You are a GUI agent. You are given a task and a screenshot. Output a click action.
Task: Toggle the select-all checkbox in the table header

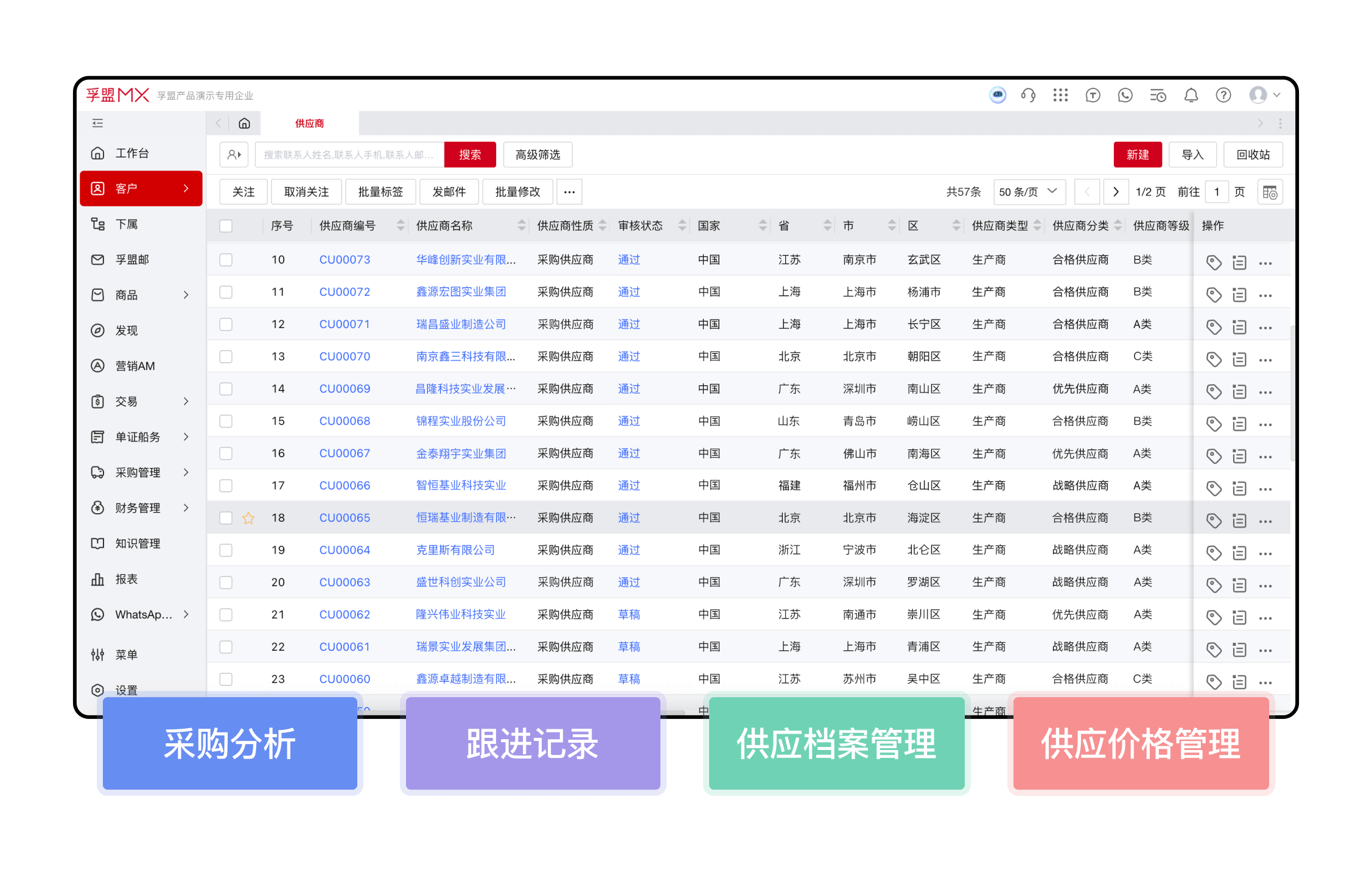(x=226, y=225)
